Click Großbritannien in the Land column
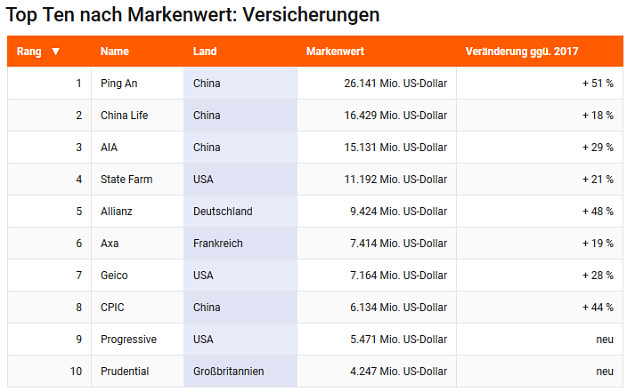Viewport: 627px width, 392px height. point(229,371)
